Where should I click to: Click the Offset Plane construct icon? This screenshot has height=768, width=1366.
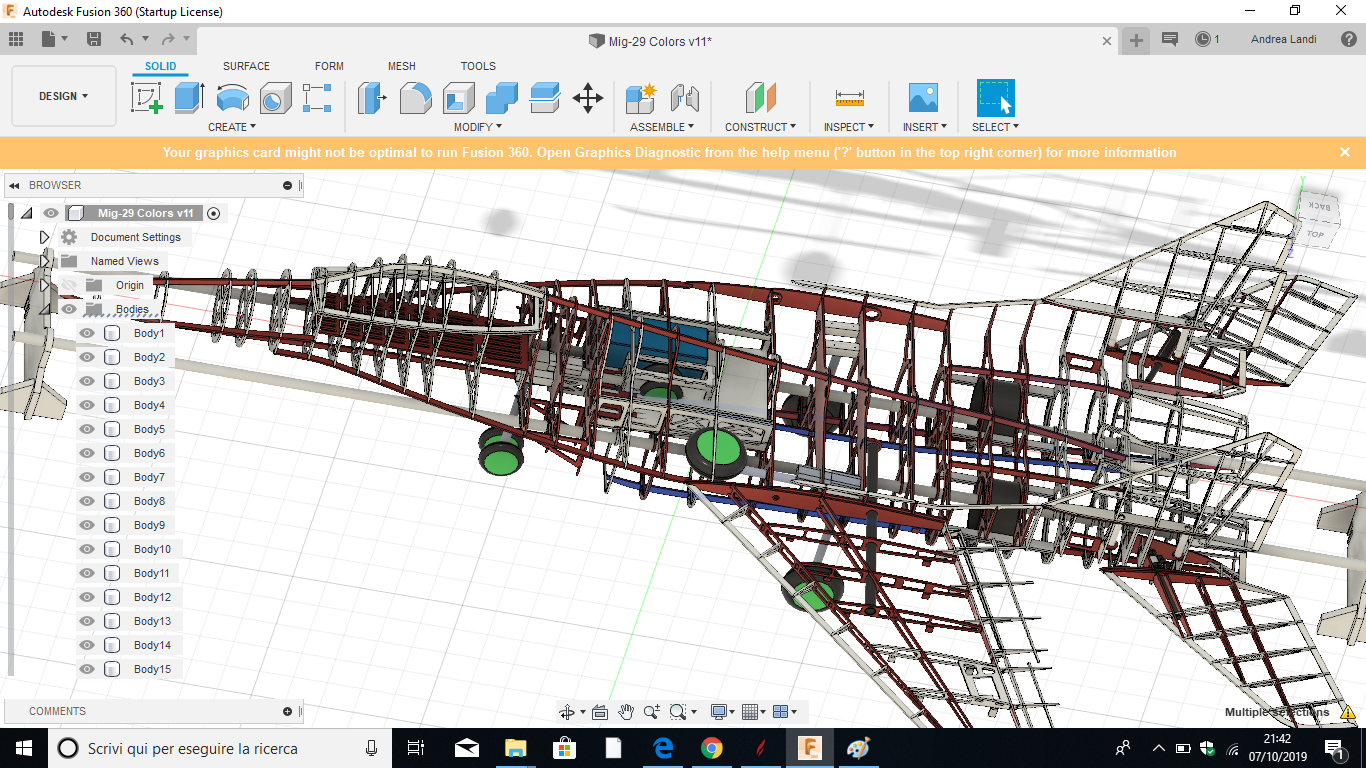[x=761, y=98]
